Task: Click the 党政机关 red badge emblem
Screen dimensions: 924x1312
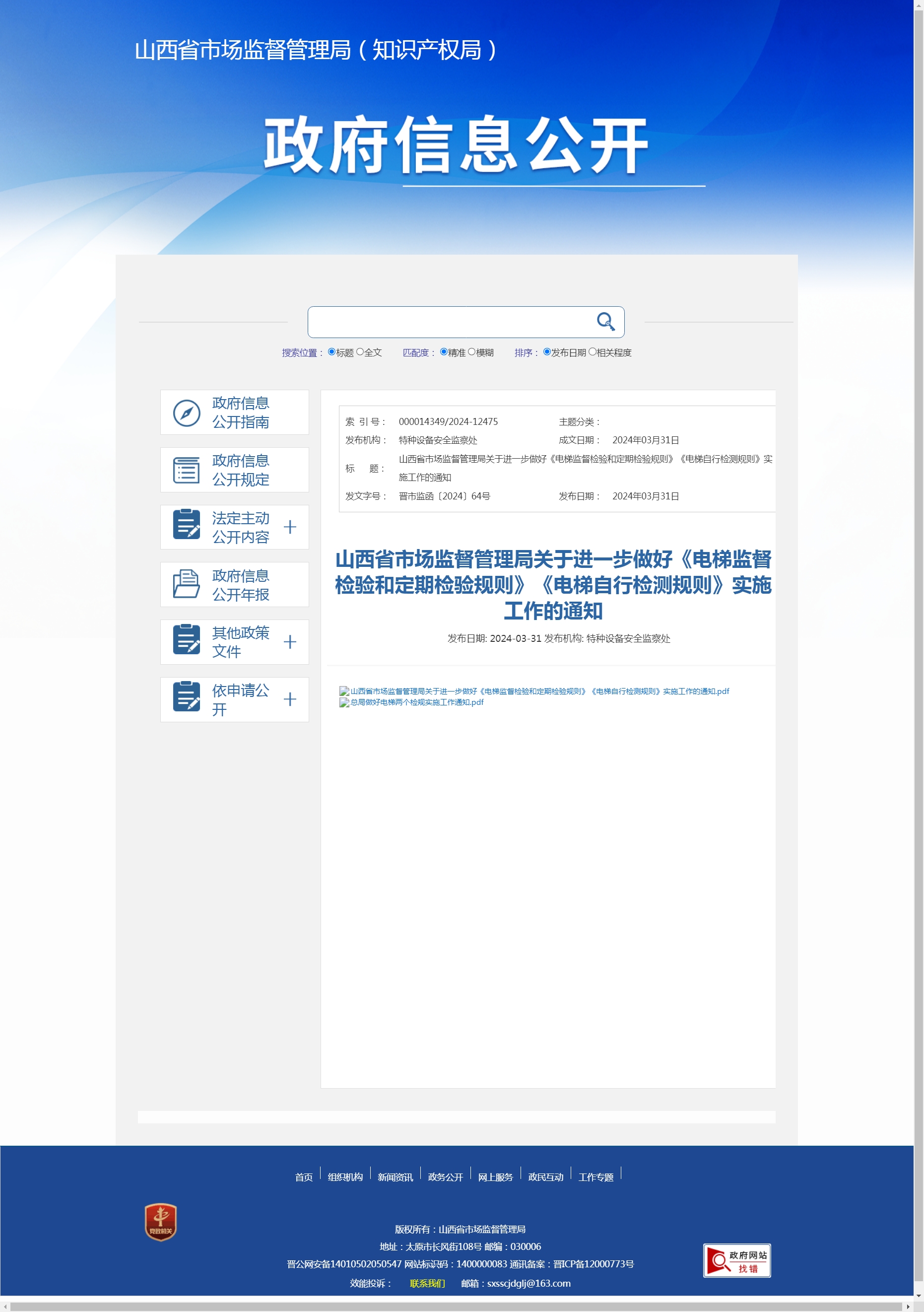Action: (160, 1222)
